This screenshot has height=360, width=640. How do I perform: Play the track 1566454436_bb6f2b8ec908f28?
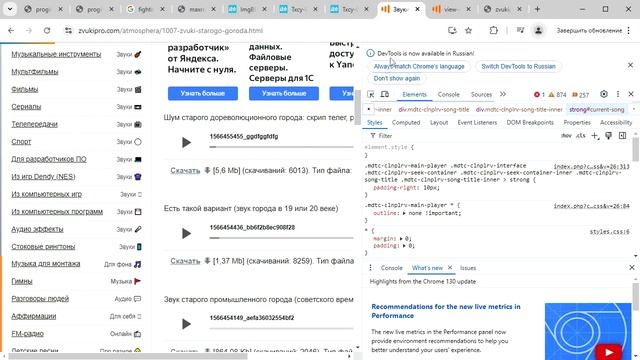coord(186,233)
